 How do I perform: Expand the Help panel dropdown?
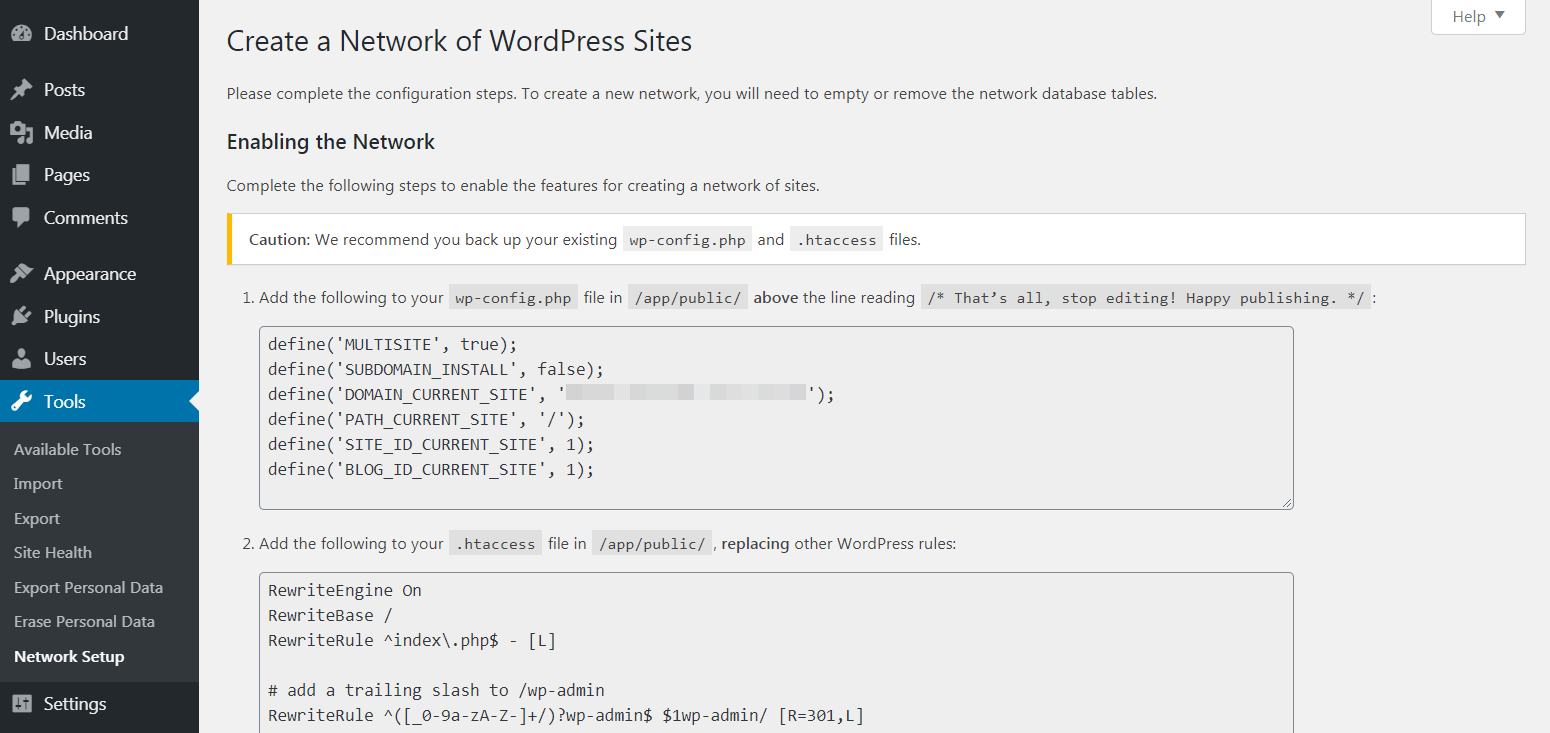1477,16
